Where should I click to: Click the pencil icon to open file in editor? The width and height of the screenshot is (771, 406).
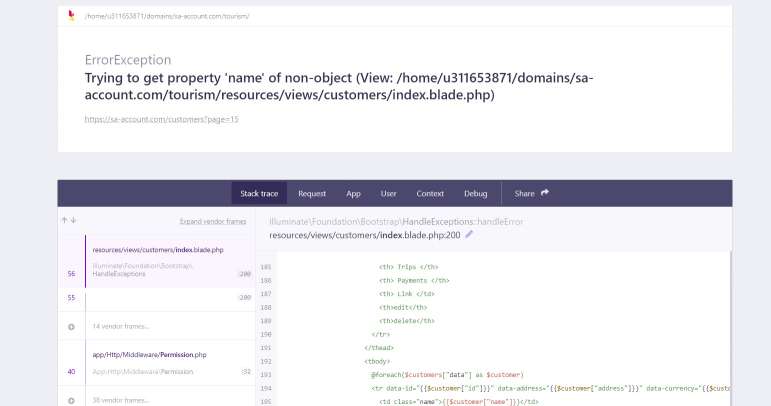tap(470, 235)
